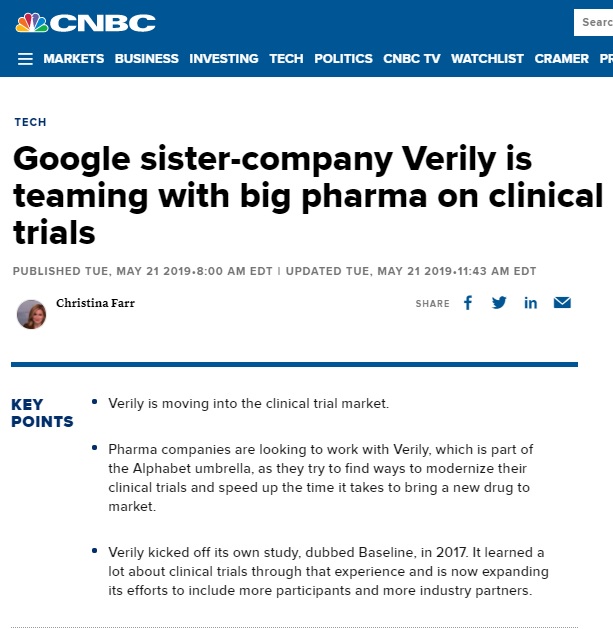Viewport: 613px width, 629px height.
Task: Share article on Facebook
Action: [x=468, y=303]
